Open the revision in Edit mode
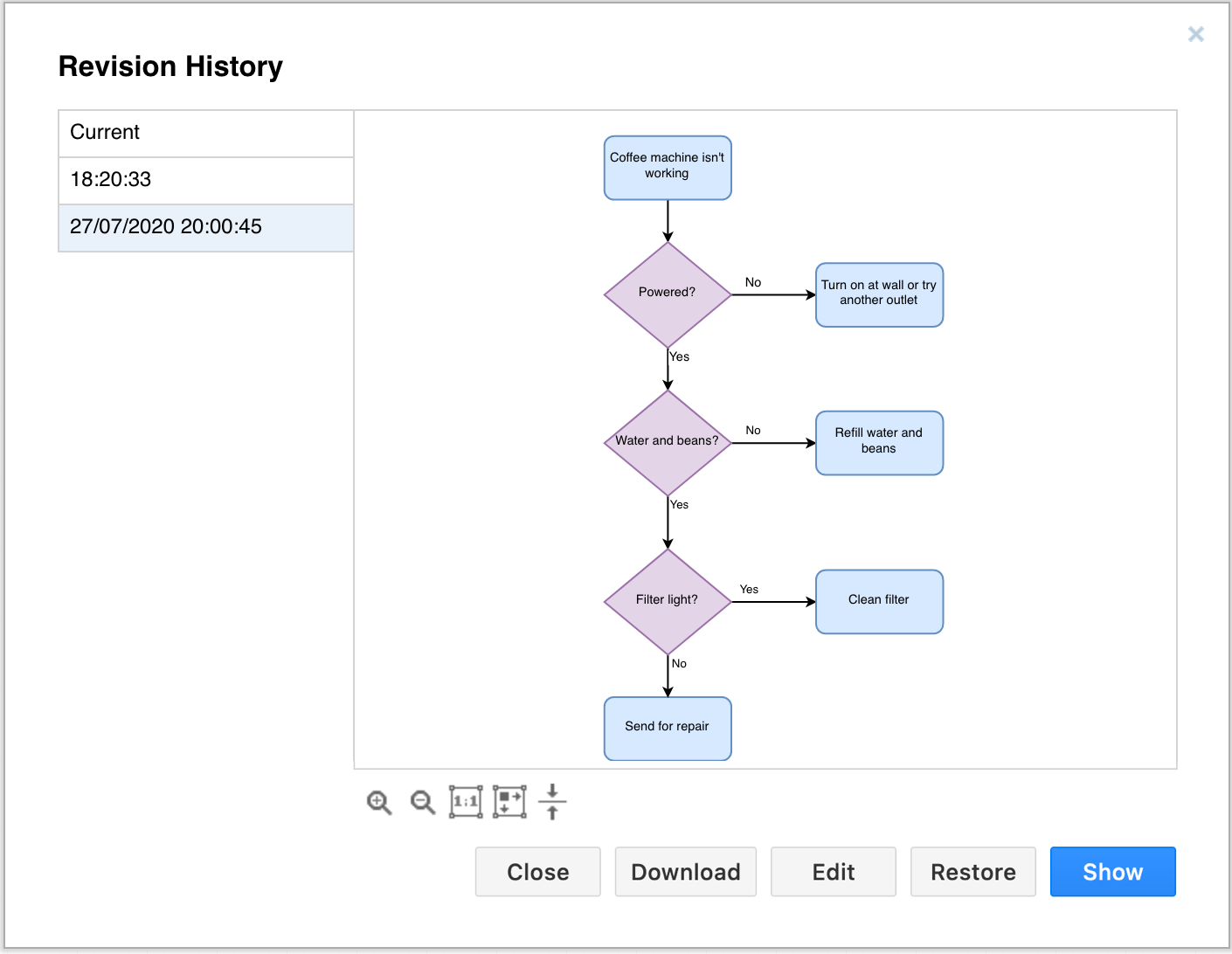The image size is (1232, 954). [833, 871]
